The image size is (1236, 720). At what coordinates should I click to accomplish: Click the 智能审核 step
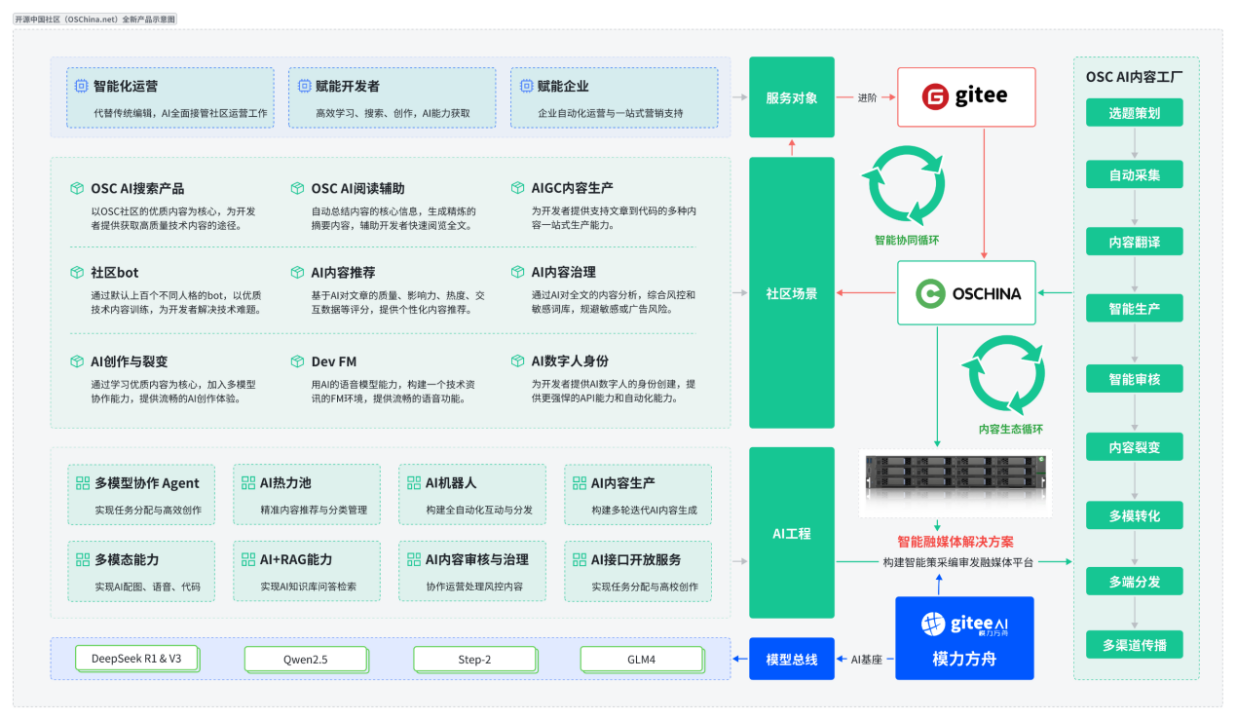1134,379
